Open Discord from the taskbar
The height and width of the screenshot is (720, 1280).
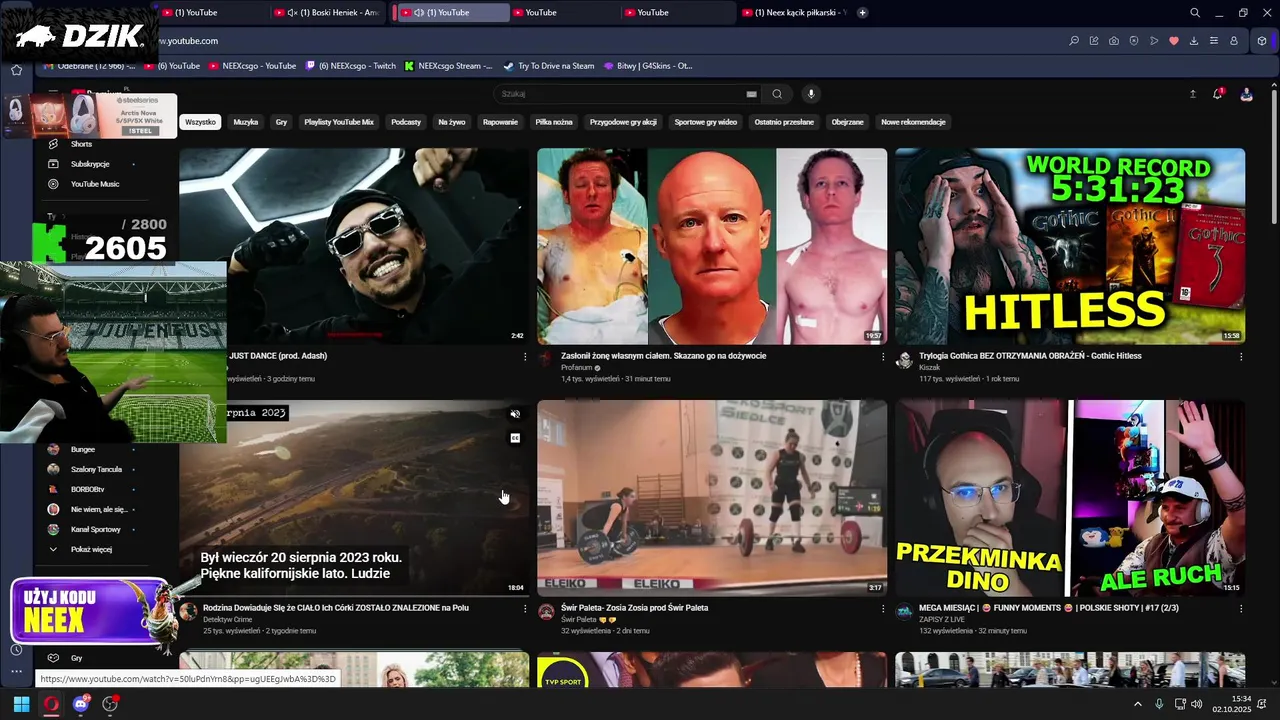coord(81,704)
